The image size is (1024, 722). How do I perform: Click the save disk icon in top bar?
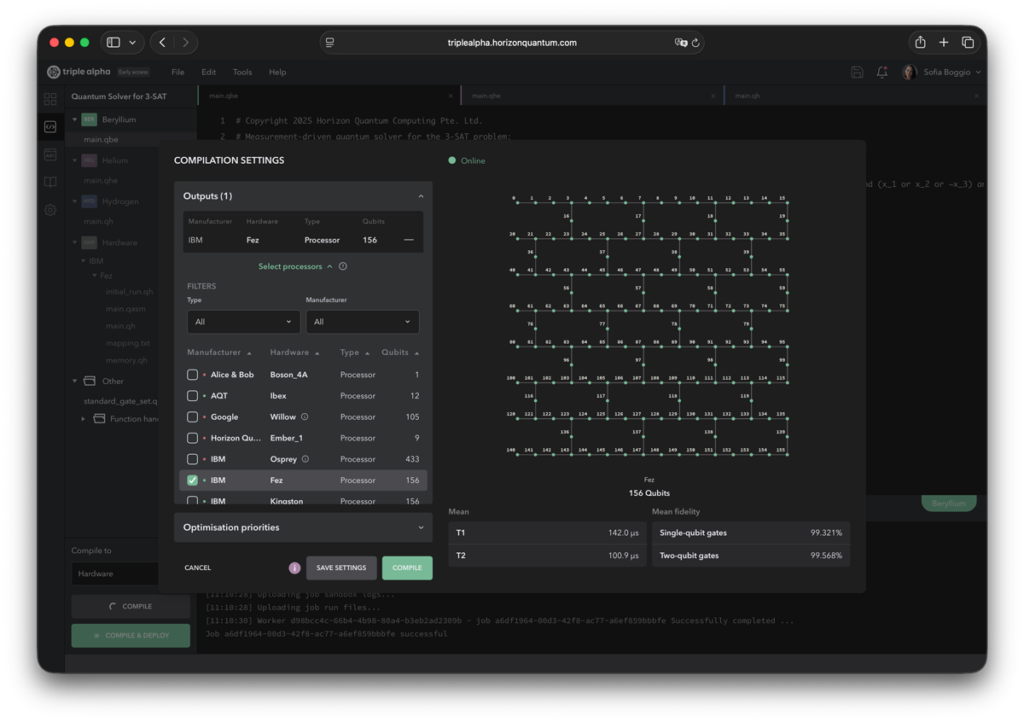857,72
